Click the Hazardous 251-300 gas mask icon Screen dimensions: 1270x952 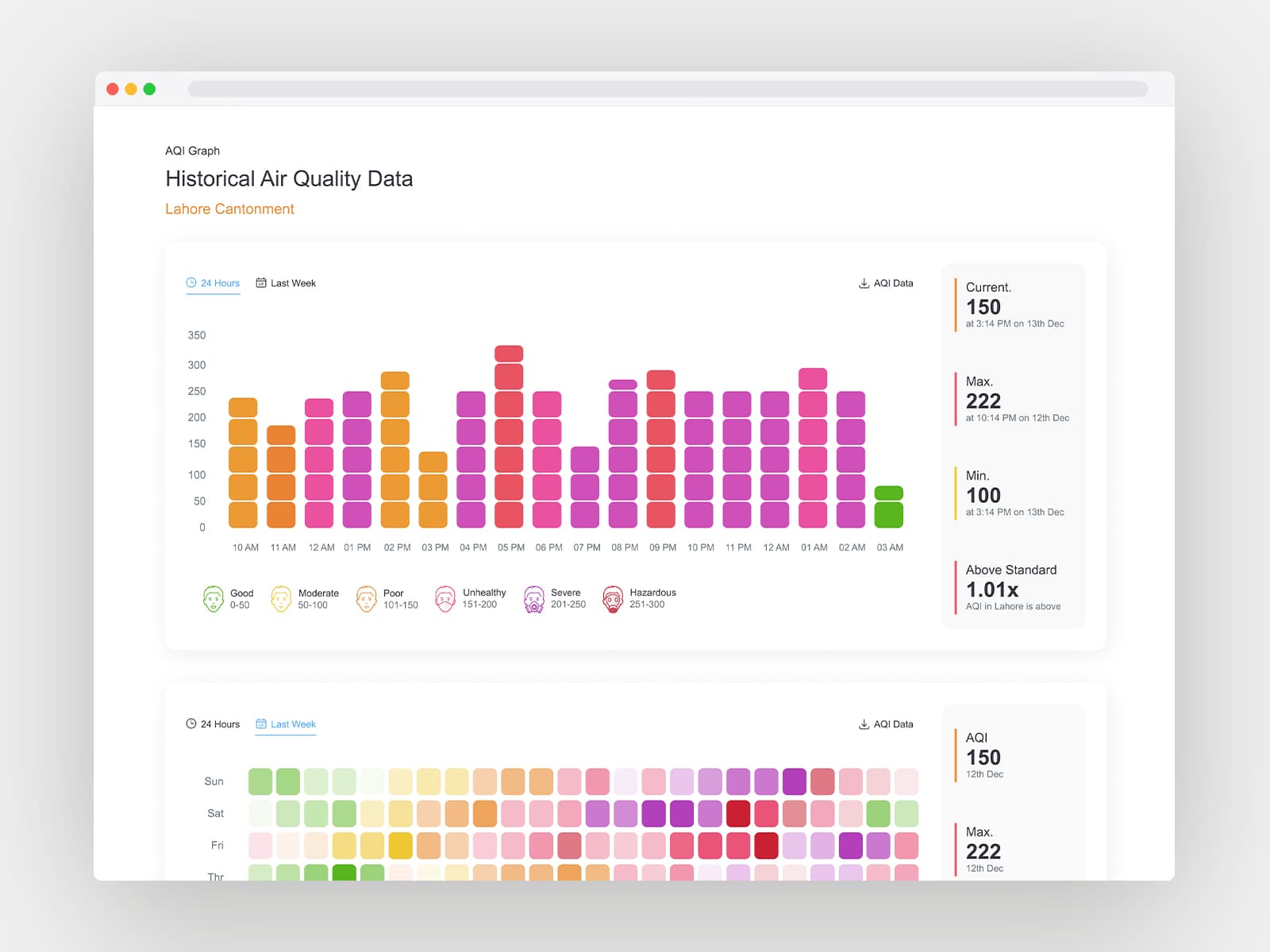pyautogui.click(x=612, y=599)
